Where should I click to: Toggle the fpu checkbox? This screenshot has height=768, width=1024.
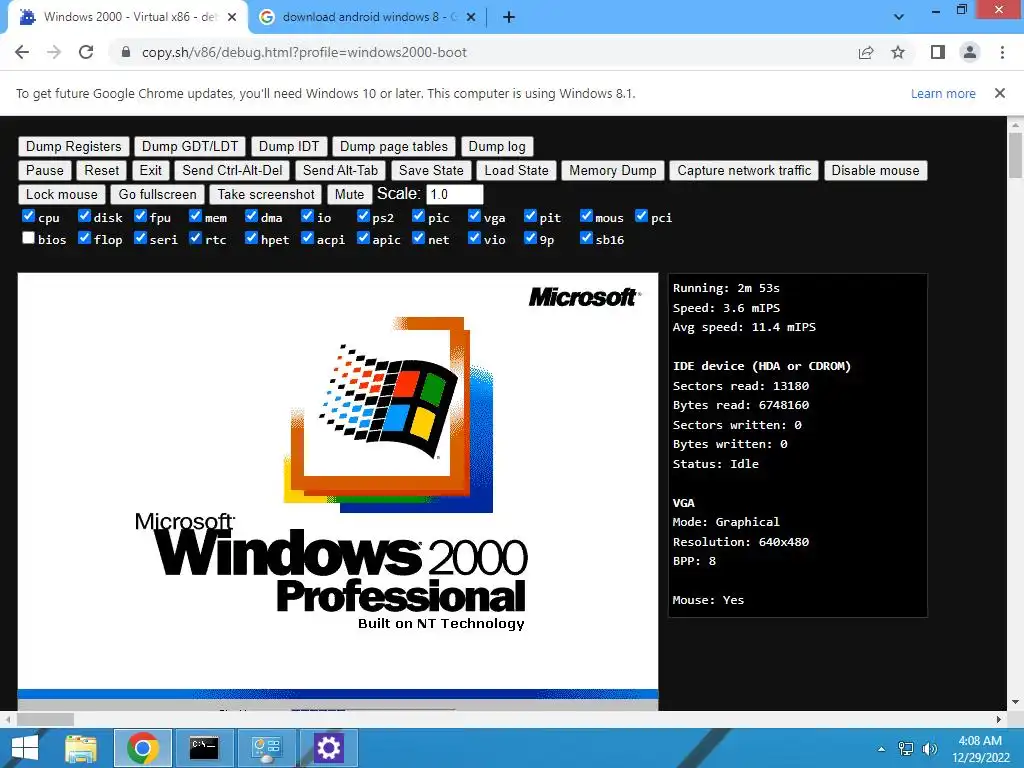pos(140,216)
